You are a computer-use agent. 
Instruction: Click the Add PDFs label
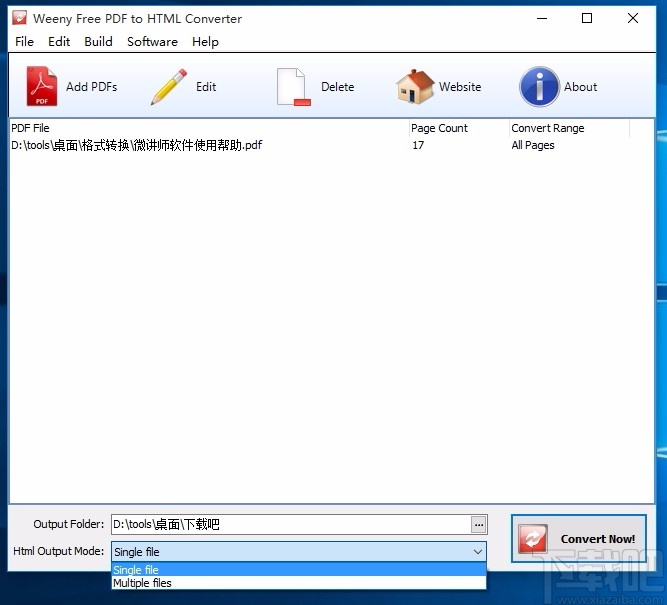point(91,87)
